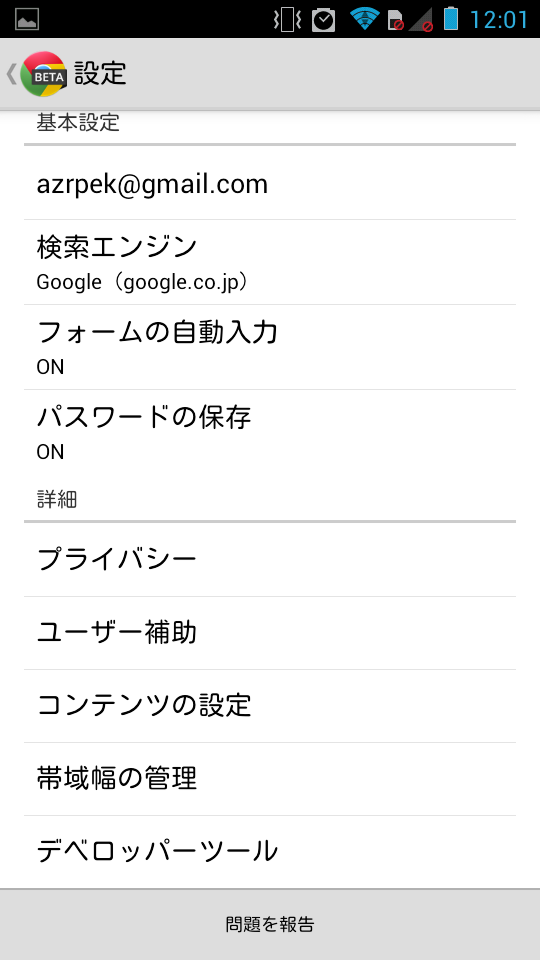Open デベロッパーツール developer tools
Screen dimensions: 540x960
pyautogui.click(x=270, y=852)
